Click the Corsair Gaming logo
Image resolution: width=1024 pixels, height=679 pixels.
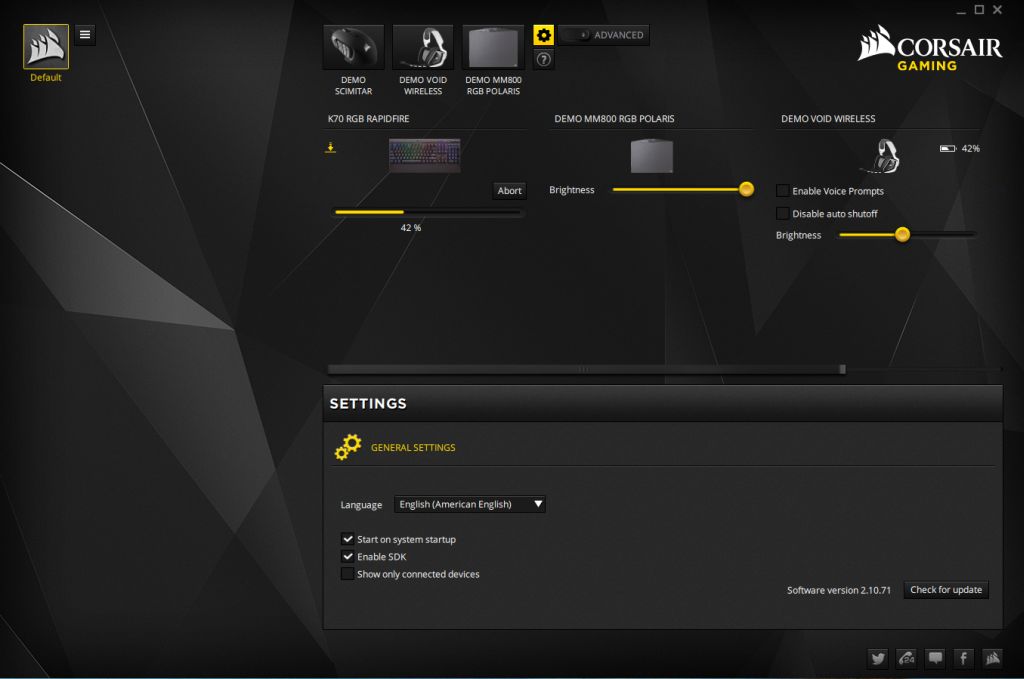pyautogui.click(x=929, y=48)
